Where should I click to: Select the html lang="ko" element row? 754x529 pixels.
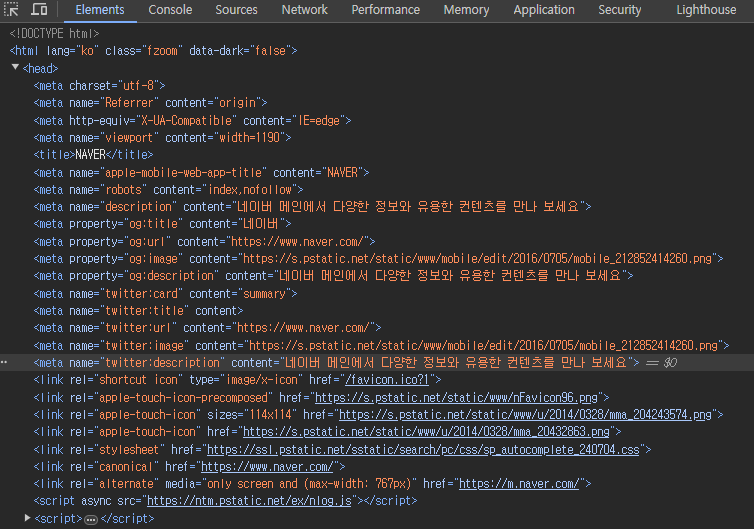[153, 50]
